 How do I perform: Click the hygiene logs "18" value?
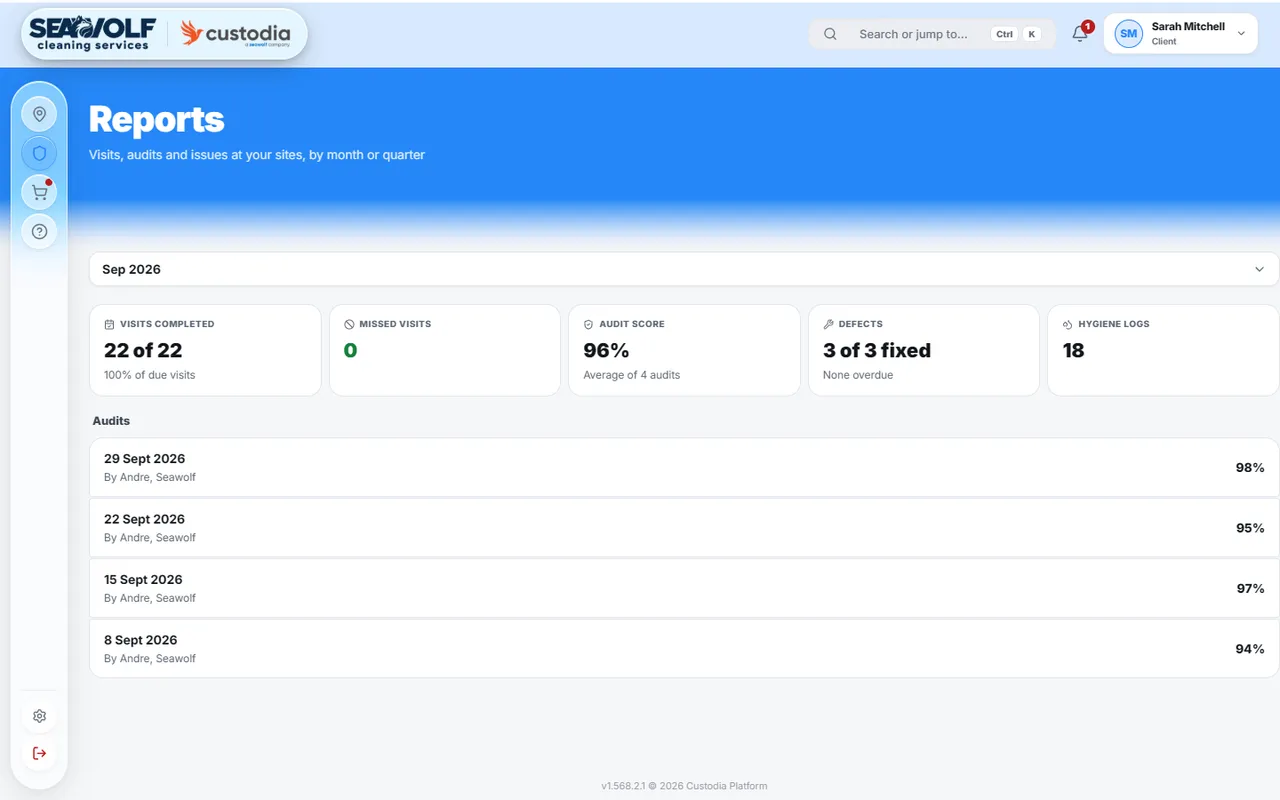click(x=1073, y=350)
